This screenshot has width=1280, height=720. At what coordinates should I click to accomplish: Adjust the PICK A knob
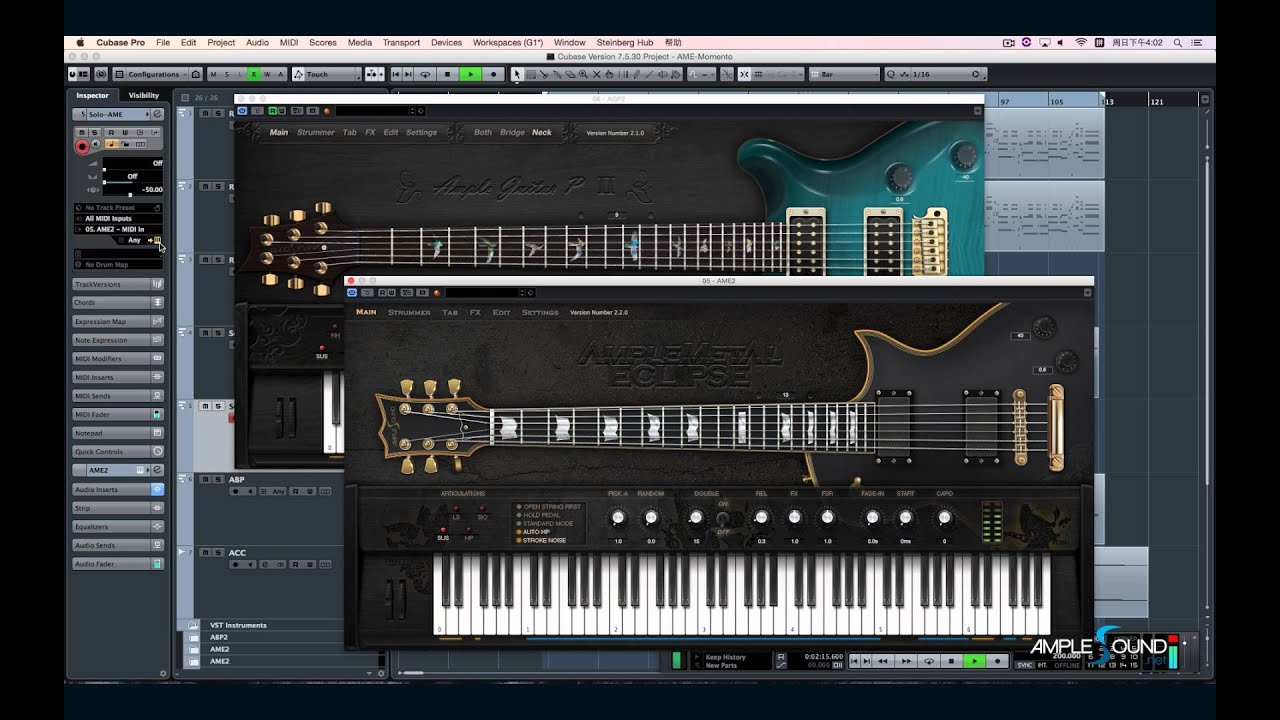pyautogui.click(x=617, y=518)
